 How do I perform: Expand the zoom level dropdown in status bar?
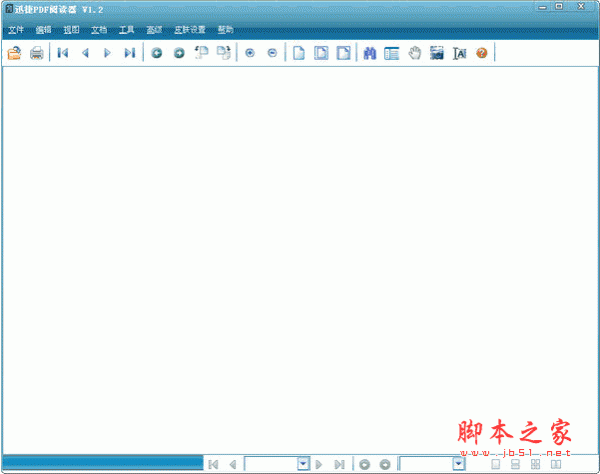[458, 464]
